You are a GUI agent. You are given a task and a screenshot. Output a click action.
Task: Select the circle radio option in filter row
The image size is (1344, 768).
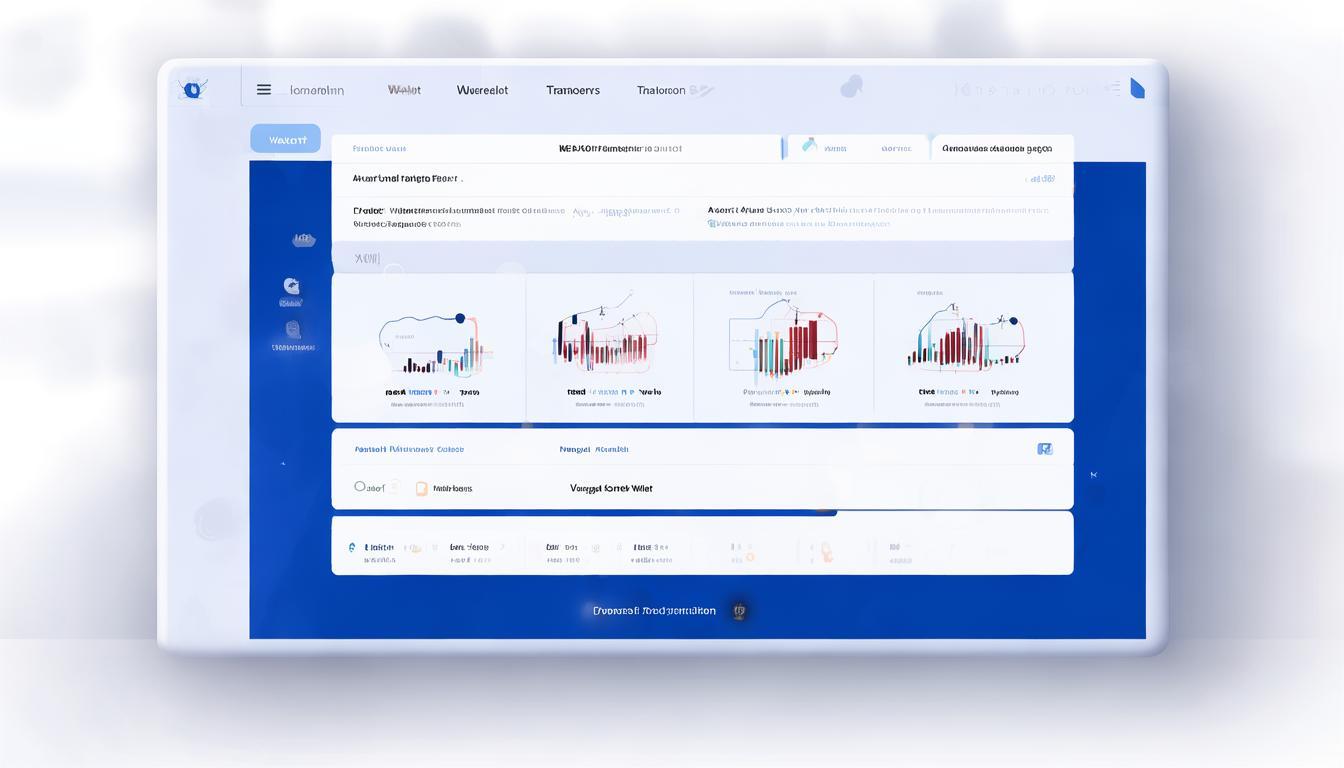(360, 487)
